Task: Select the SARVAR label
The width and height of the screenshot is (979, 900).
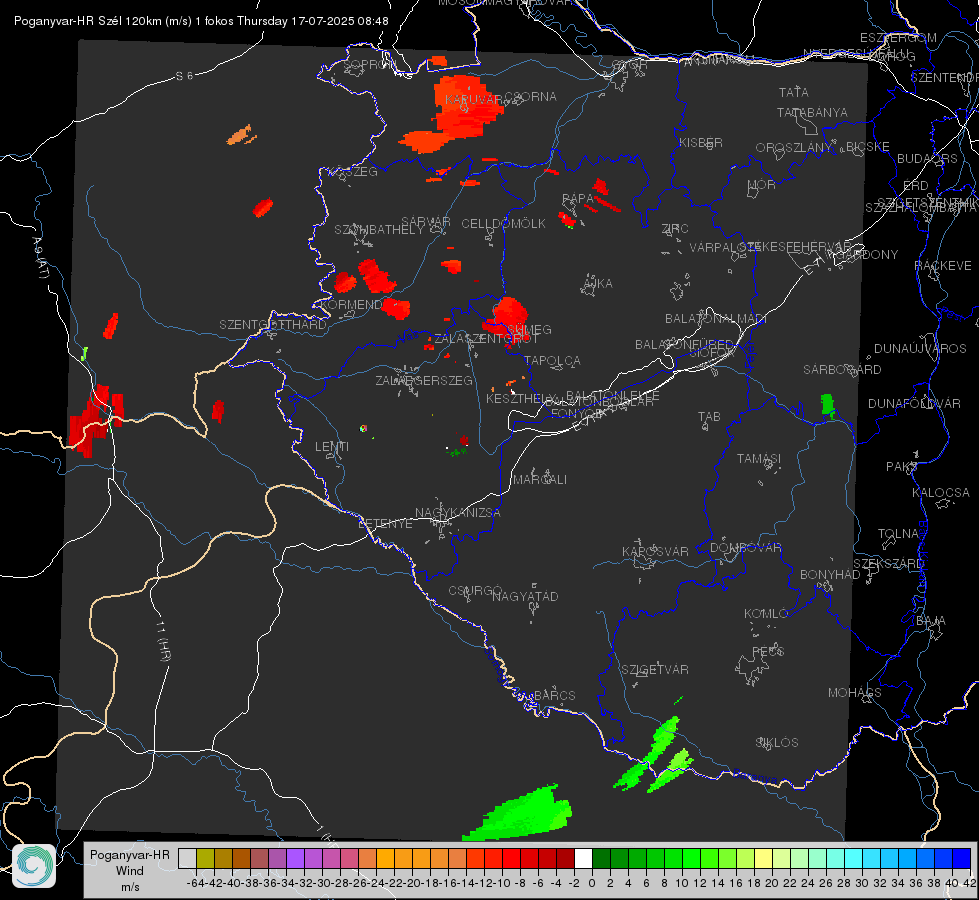Action: point(426,222)
